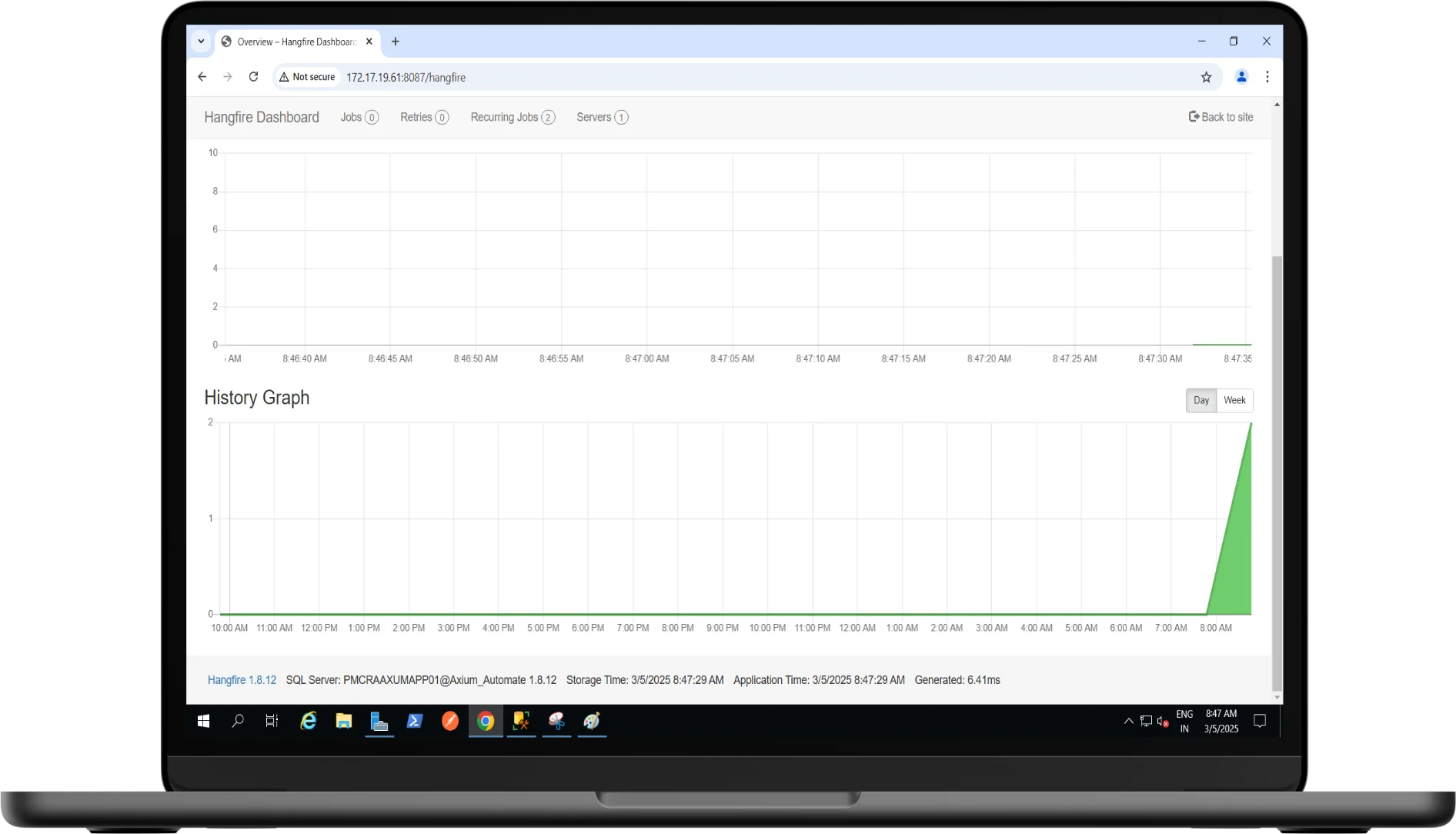1456x834 pixels.
Task: Open the orange Postman taskbar icon
Action: pos(450,721)
